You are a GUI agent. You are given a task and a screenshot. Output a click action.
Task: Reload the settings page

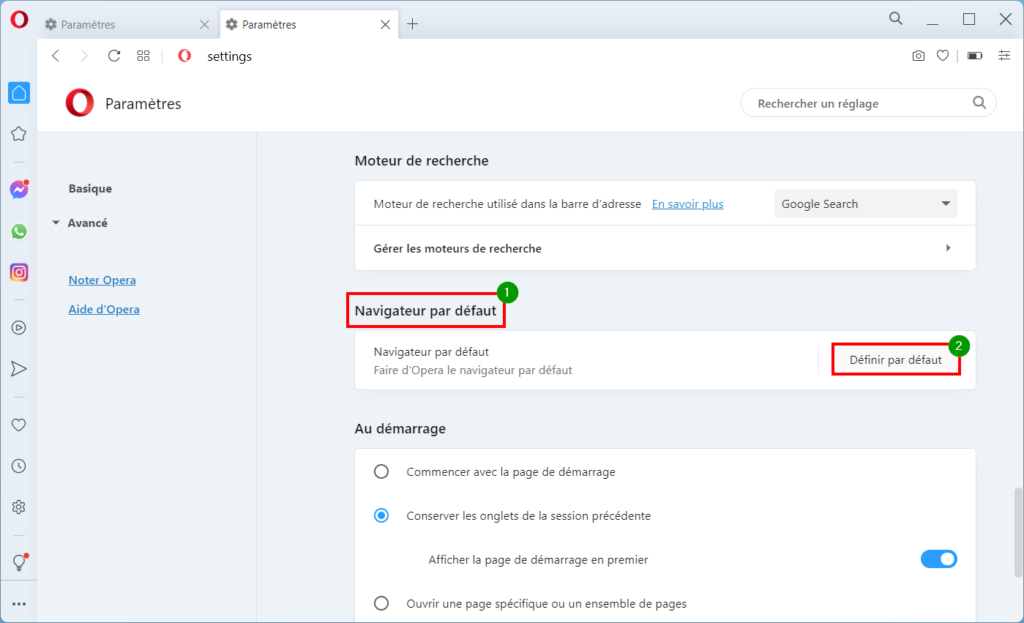point(114,56)
